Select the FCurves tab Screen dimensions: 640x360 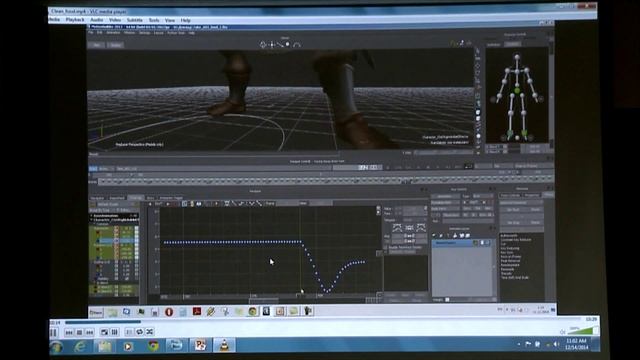pyautogui.click(x=135, y=198)
